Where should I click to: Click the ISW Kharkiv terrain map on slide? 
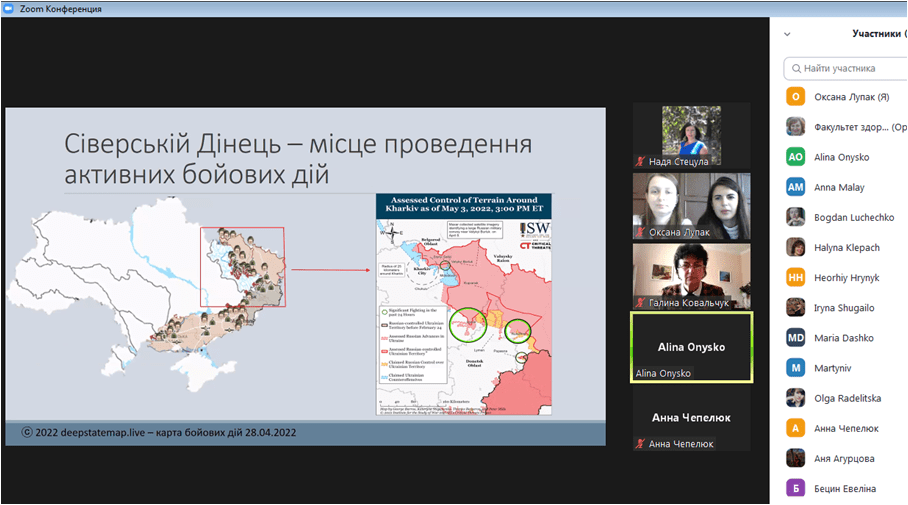(464, 304)
